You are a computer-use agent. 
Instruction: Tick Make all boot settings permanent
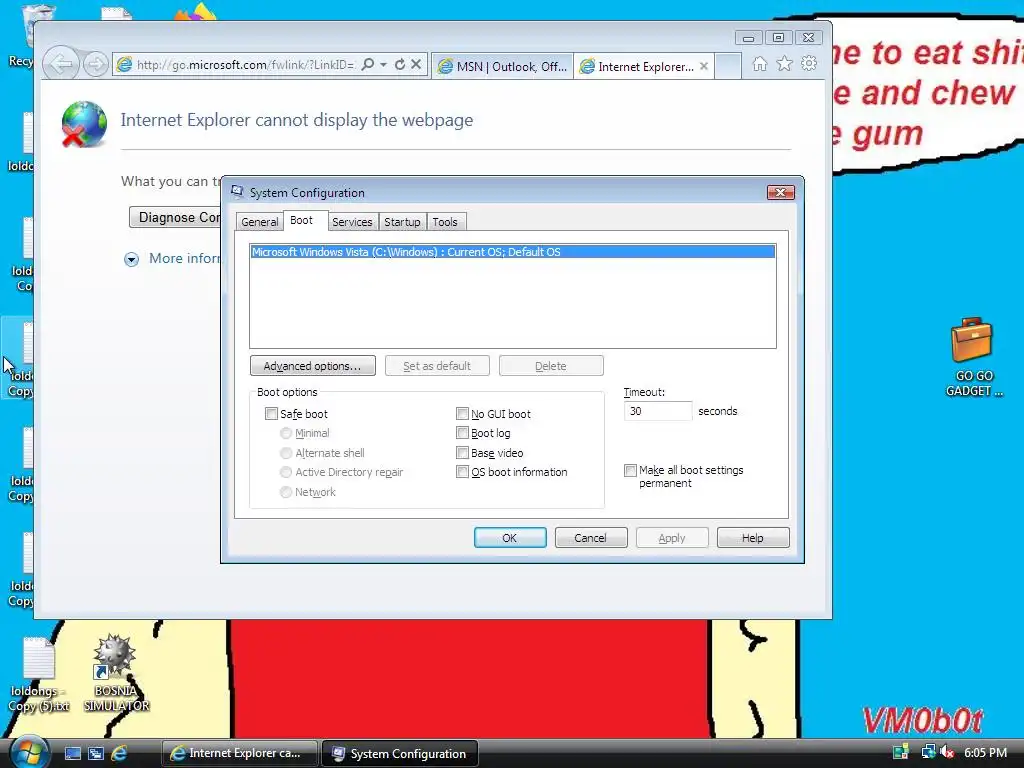(x=630, y=470)
